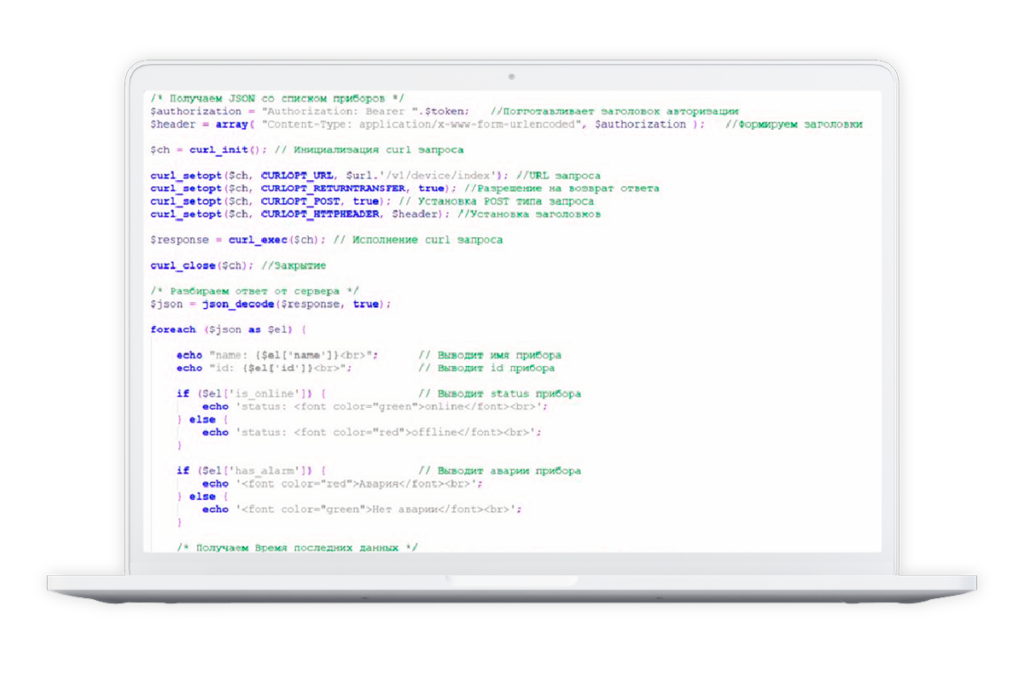Click the CURLOPT_HTTPHEADER constant
Screen dimensions: 1024x681
click(322, 214)
